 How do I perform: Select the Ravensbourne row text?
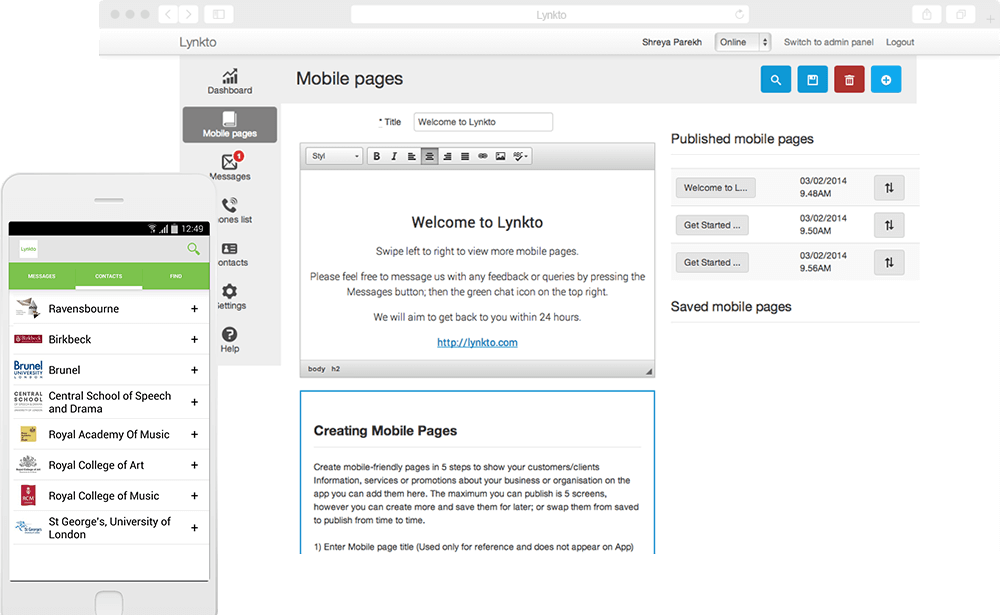84,309
